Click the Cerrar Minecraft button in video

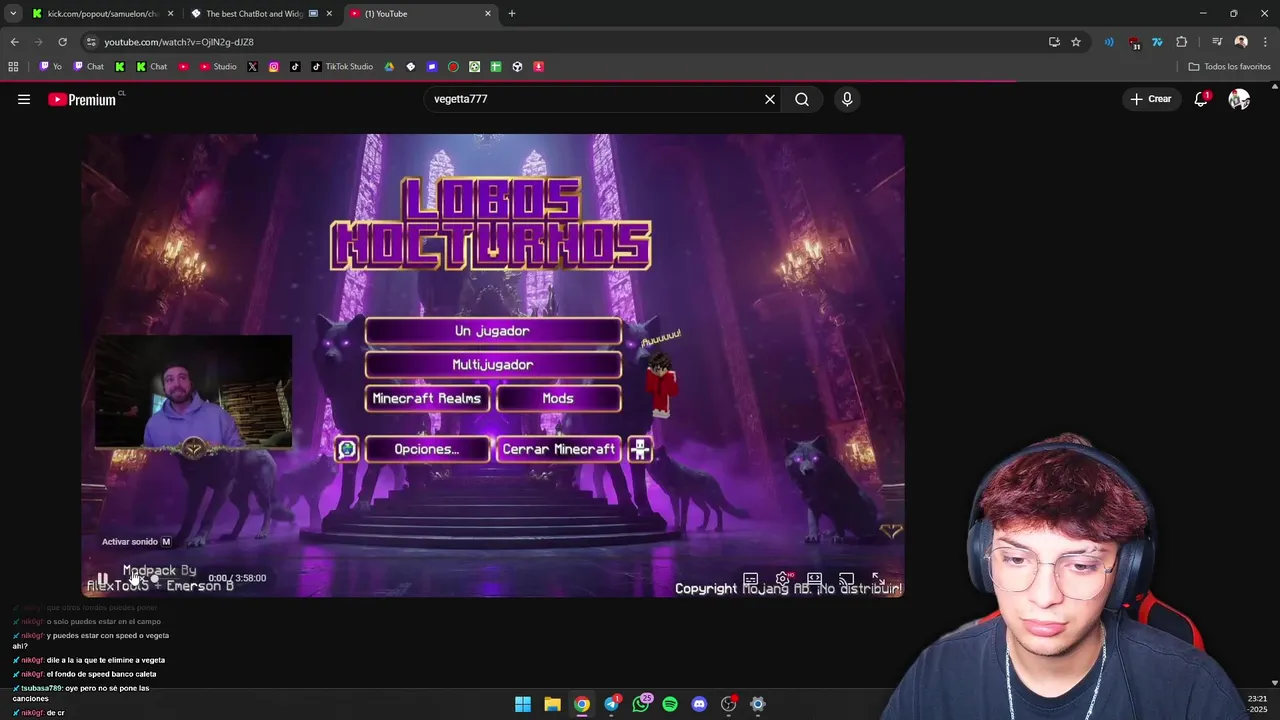(x=558, y=449)
